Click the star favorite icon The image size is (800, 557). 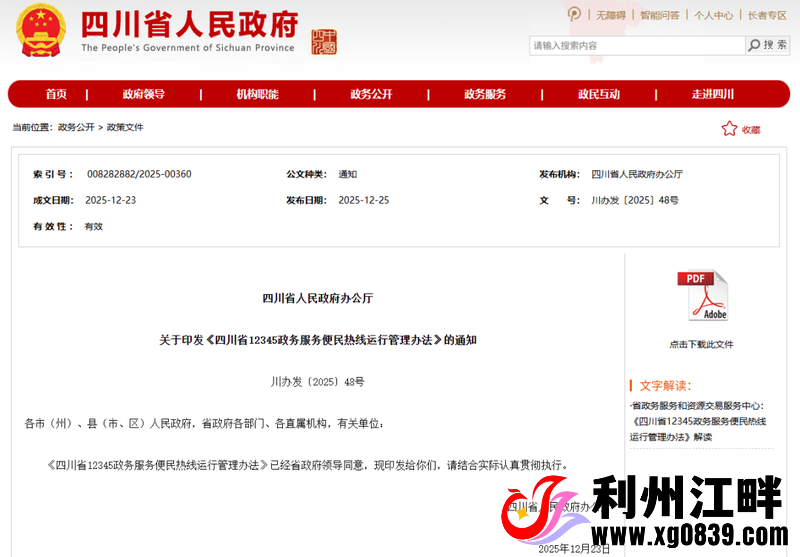[x=729, y=129]
